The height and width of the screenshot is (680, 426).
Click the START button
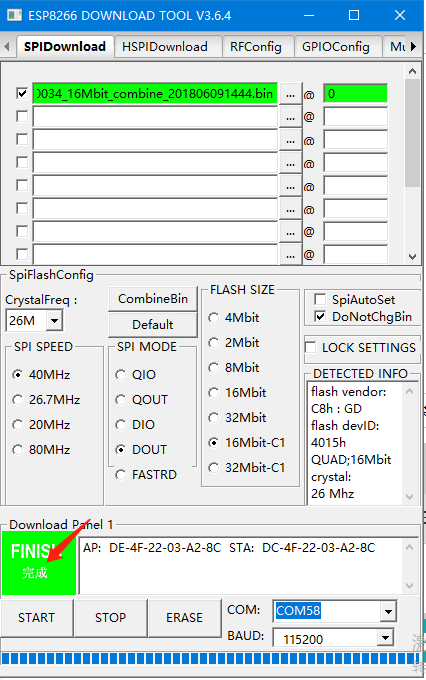(x=36, y=618)
